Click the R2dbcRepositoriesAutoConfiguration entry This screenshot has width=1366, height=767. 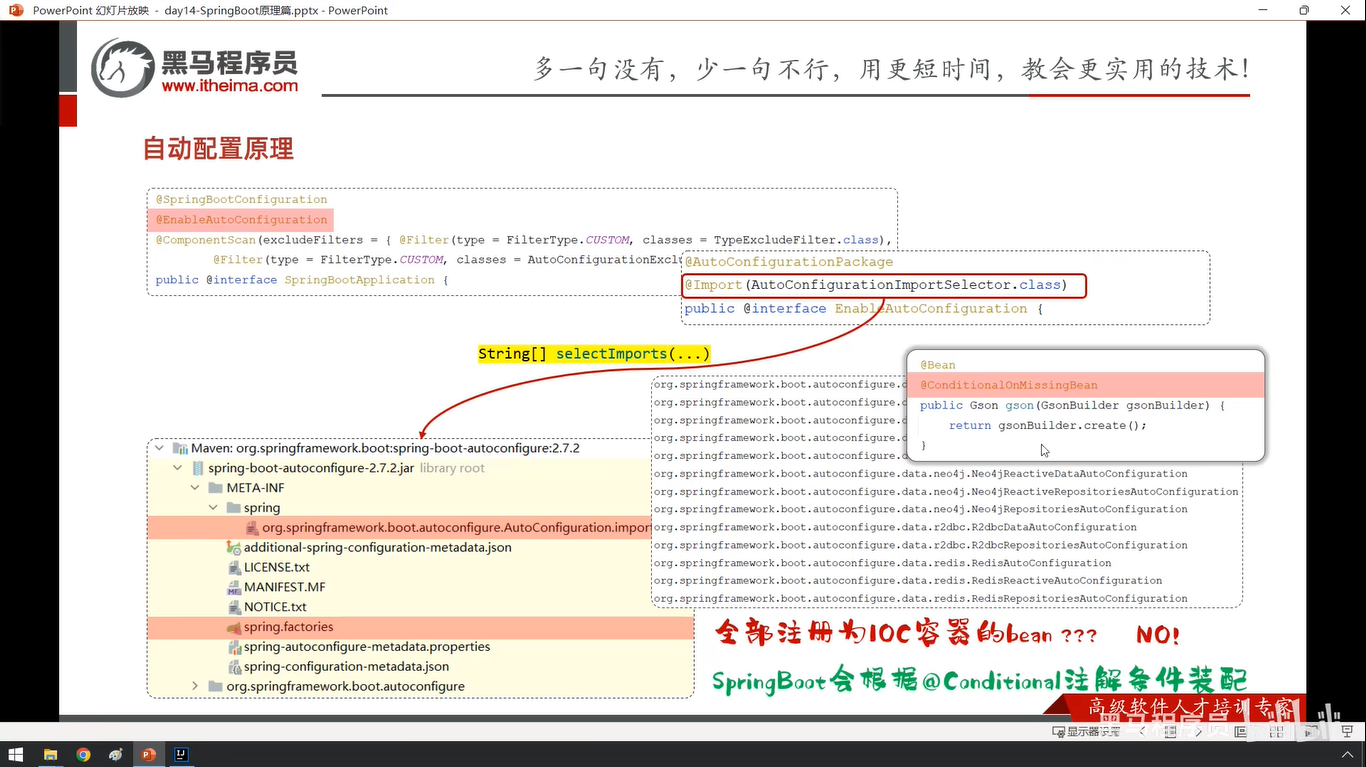coord(920,545)
